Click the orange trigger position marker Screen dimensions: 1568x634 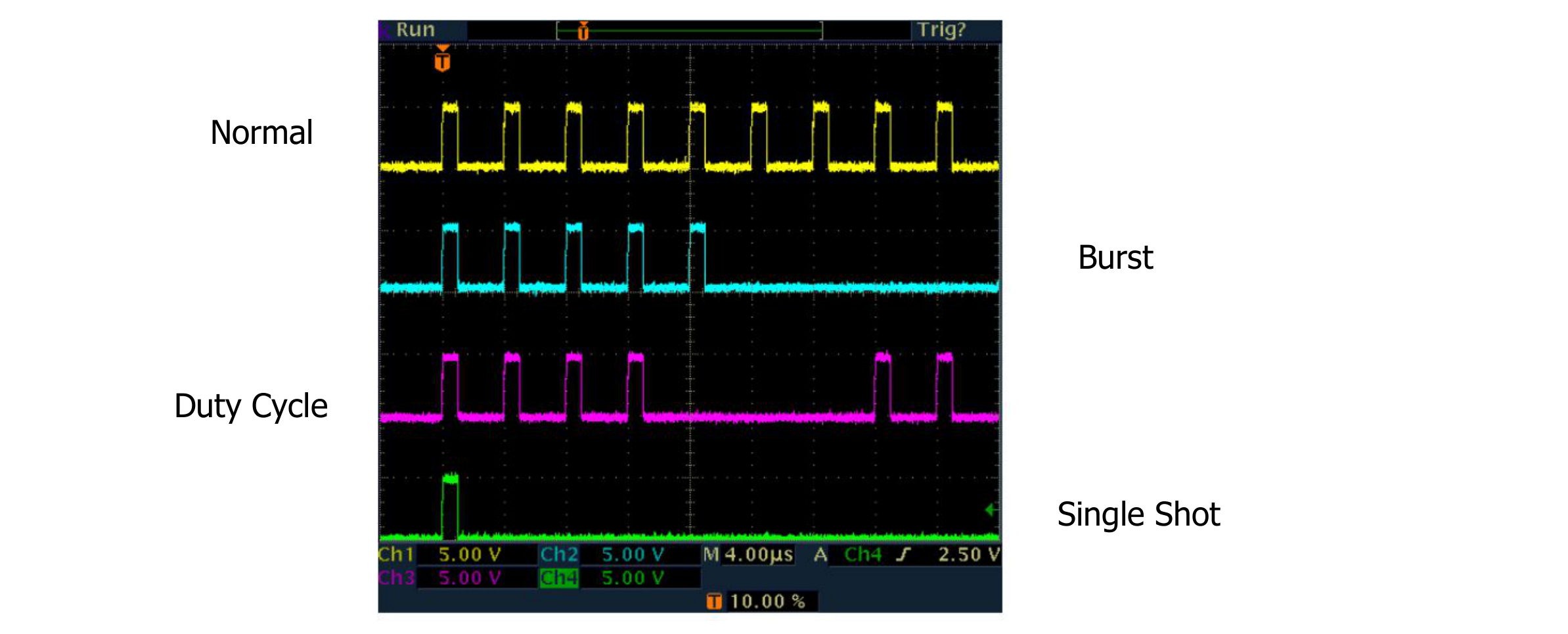click(443, 58)
